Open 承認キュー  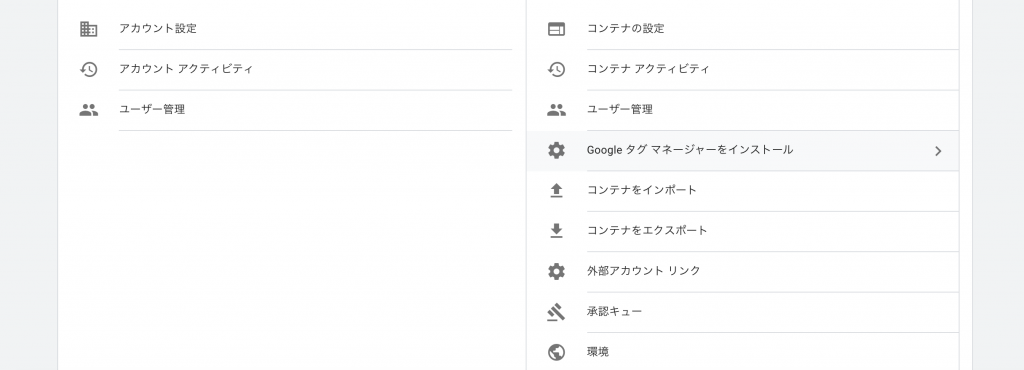(x=615, y=312)
